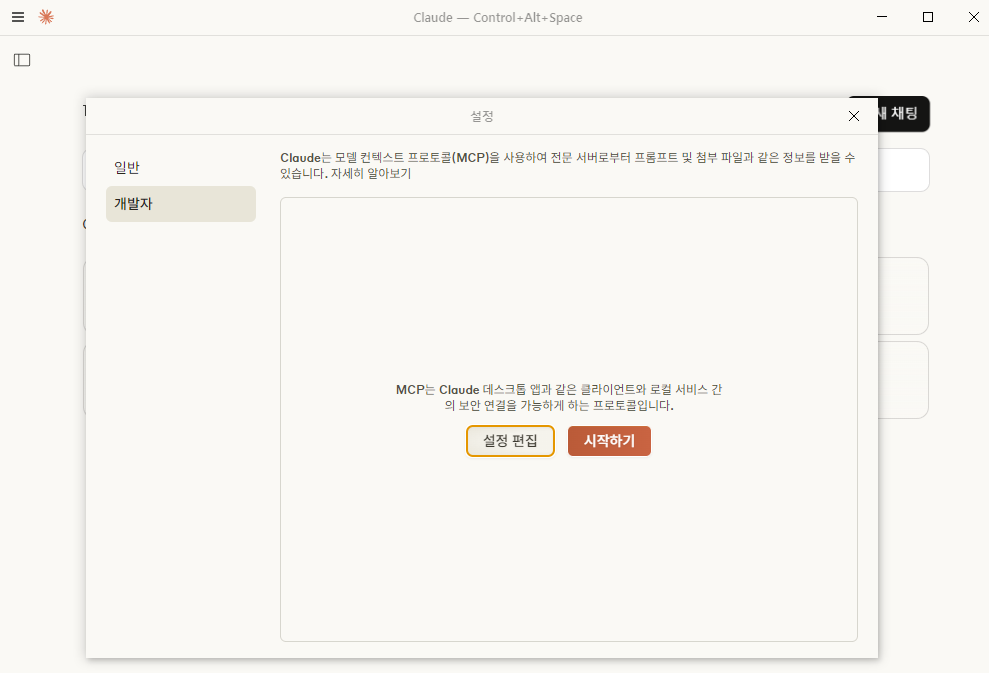Image resolution: width=989 pixels, height=673 pixels.
Task: Toggle the sidebar panel icon
Action: coord(22,60)
